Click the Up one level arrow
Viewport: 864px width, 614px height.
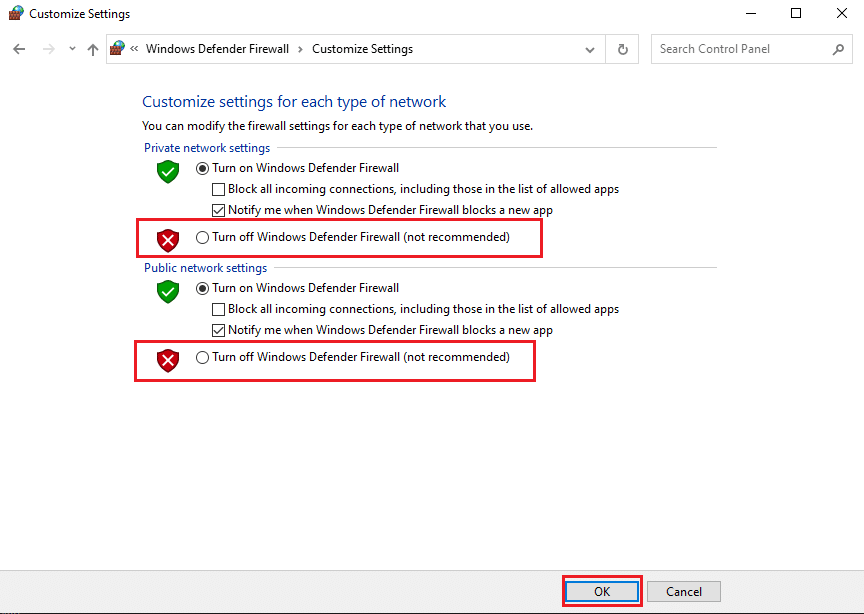[x=93, y=49]
